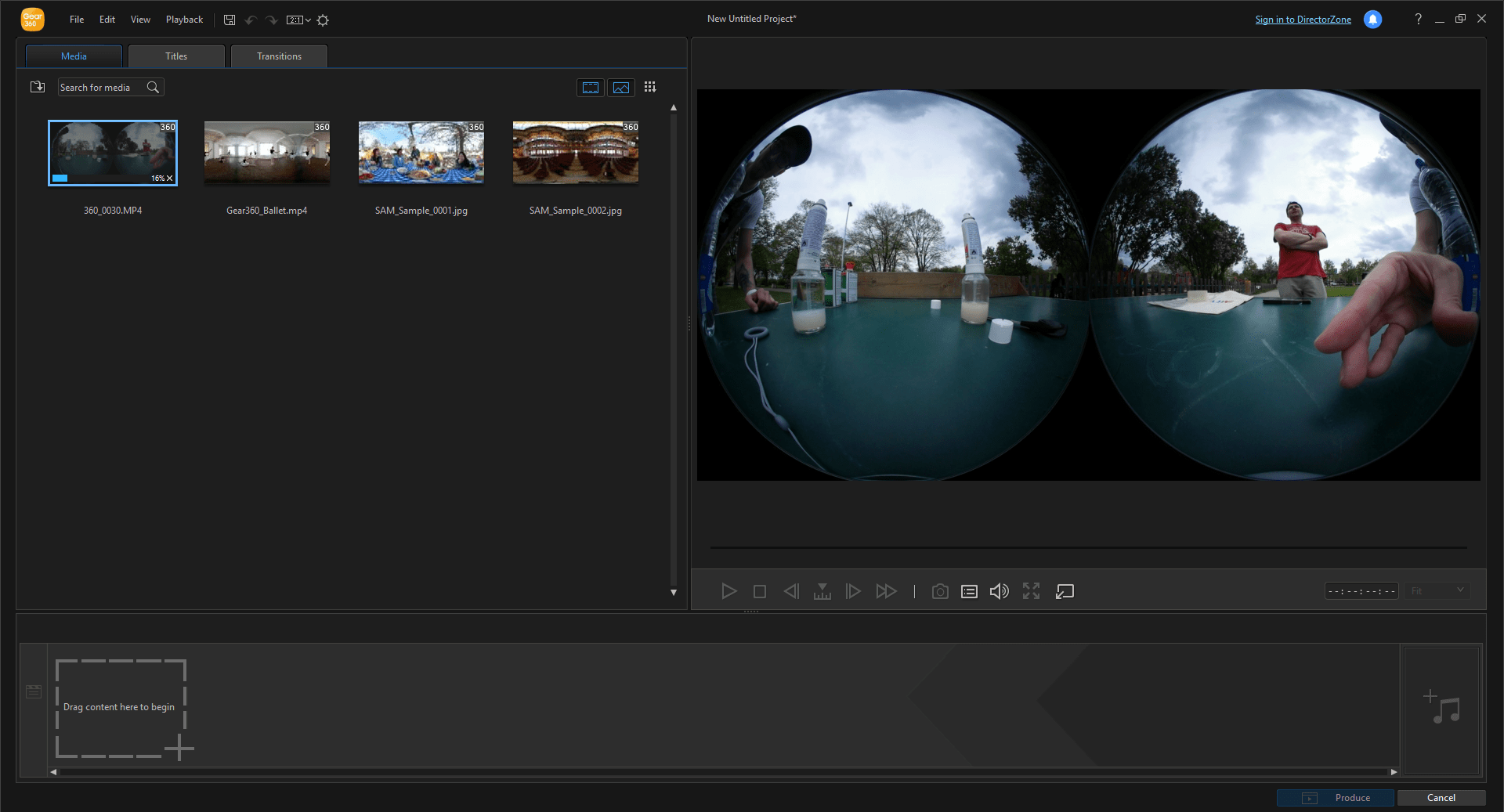Click the add background music icon
This screenshot has height=812, width=1504.
(1441, 706)
